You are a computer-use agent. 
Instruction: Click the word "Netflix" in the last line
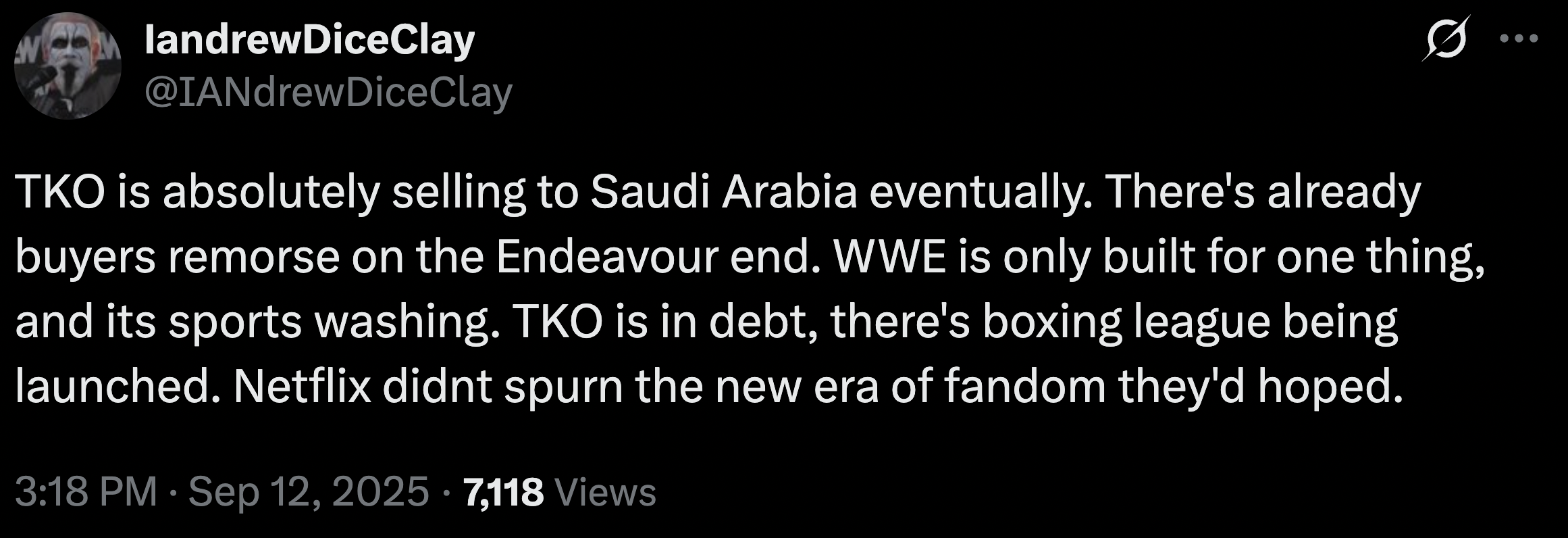(x=303, y=387)
